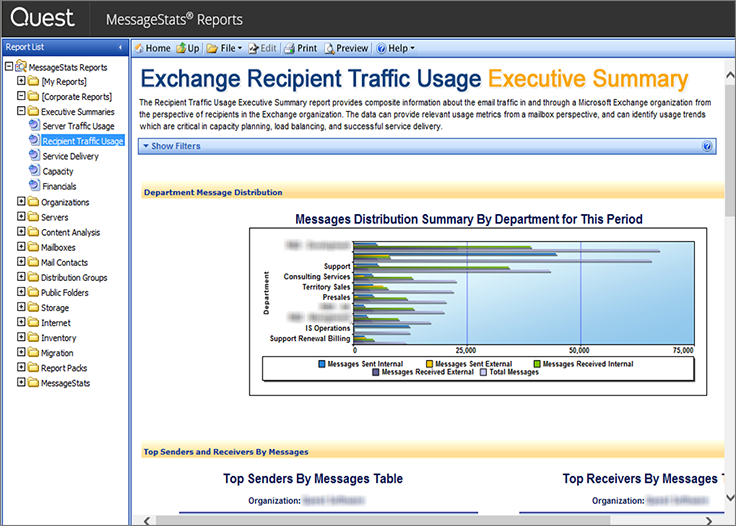Click the filters help icon on Show Filters bar
Screen dimensions: 736x526
click(x=707, y=146)
